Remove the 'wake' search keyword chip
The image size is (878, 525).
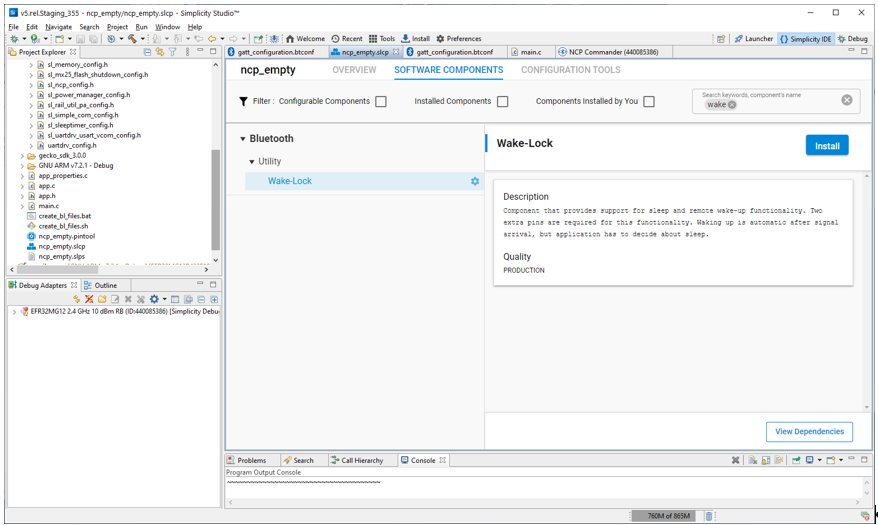point(731,105)
